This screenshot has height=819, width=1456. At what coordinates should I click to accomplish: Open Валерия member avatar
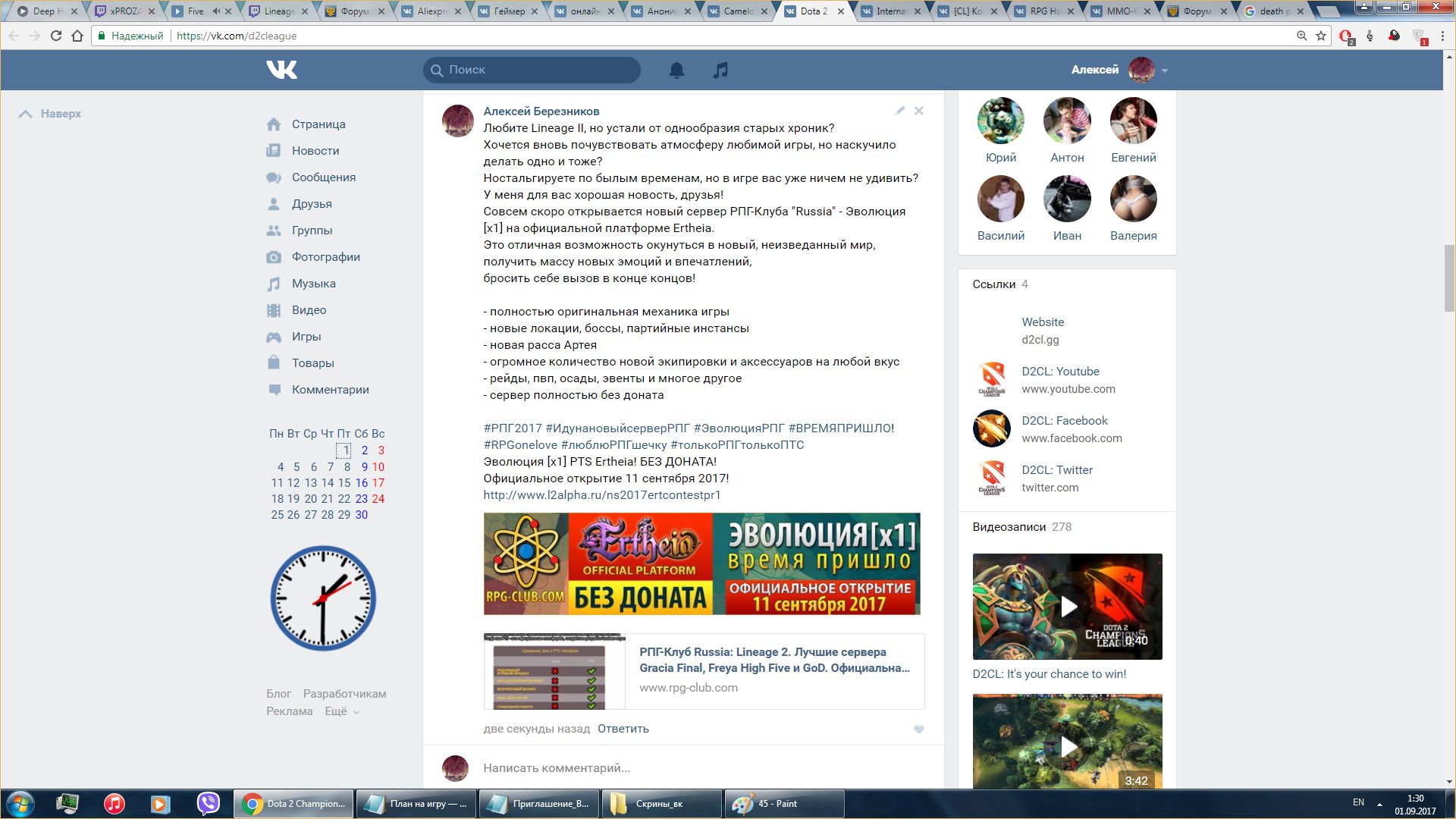(1133, 199)
